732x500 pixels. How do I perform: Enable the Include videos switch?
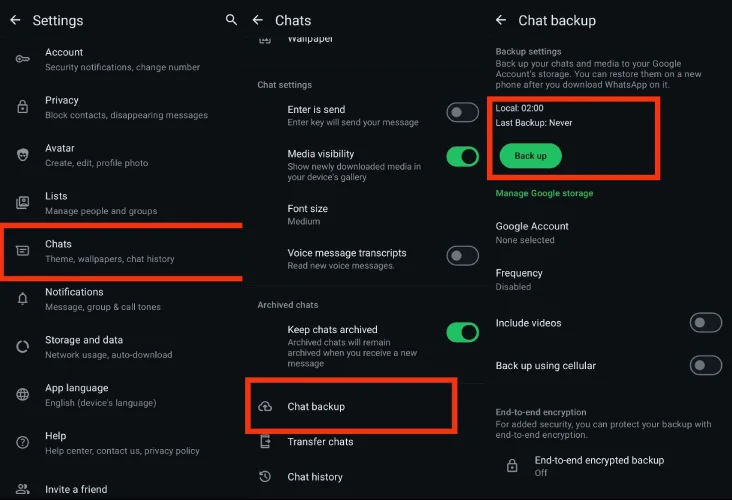[705, 323]
